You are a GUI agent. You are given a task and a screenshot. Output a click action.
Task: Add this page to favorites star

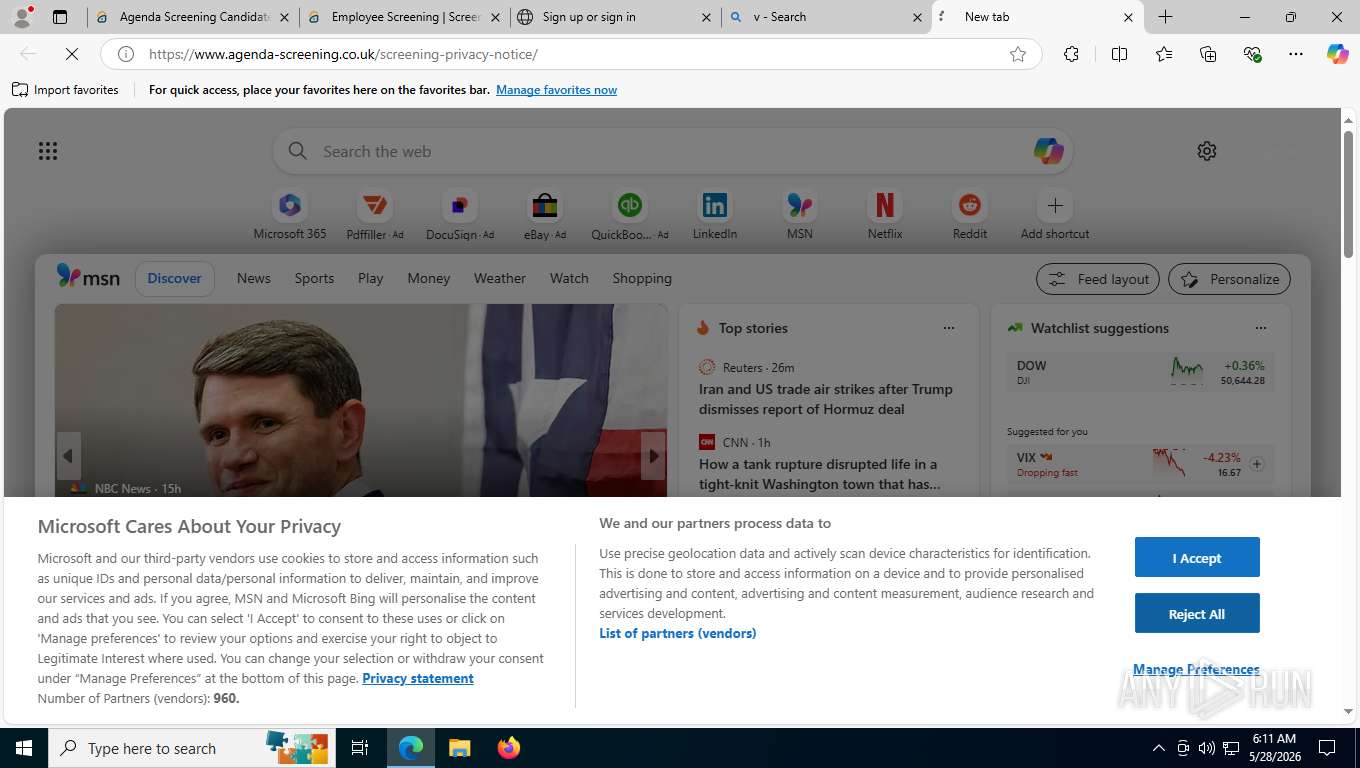(1018, 54)
